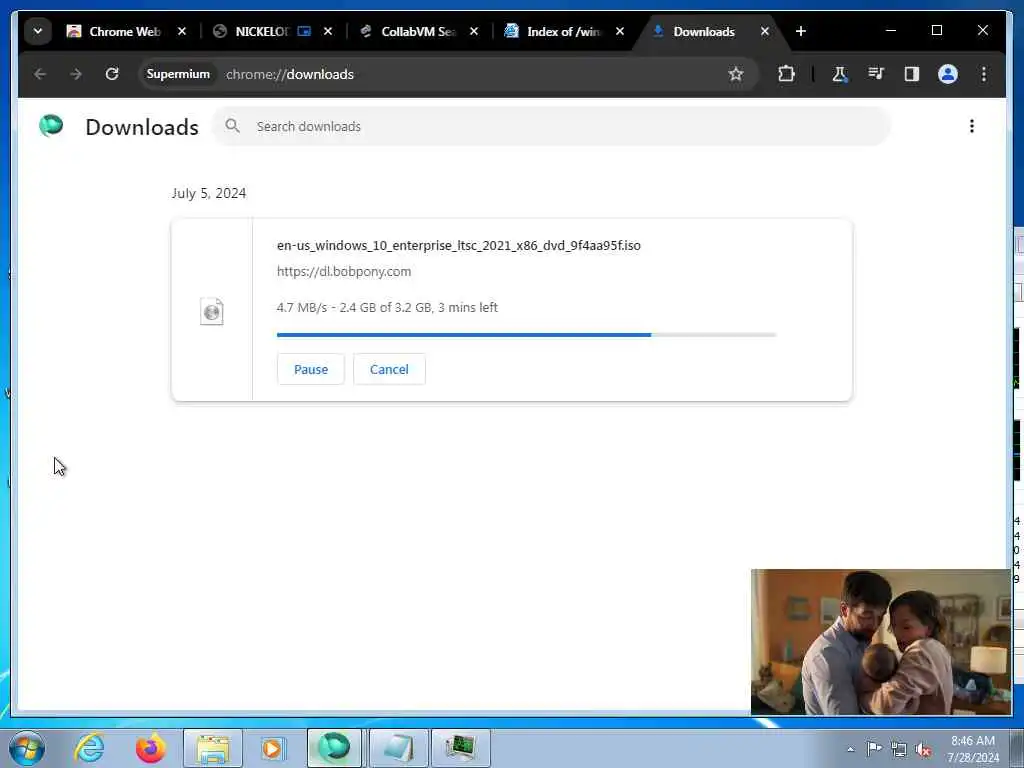Open the Extensions puzzle icon
This screenshot has width=1024, height=768.
click(x=786, y=74)
